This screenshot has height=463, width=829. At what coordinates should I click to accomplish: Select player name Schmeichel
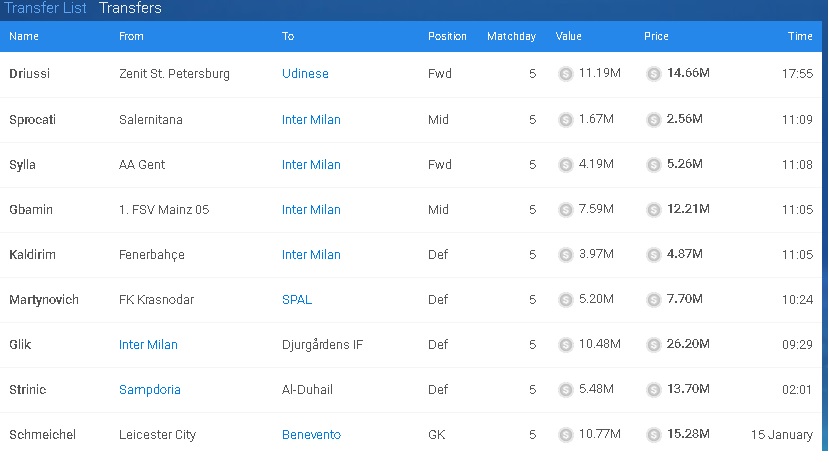tap(42, 434)
